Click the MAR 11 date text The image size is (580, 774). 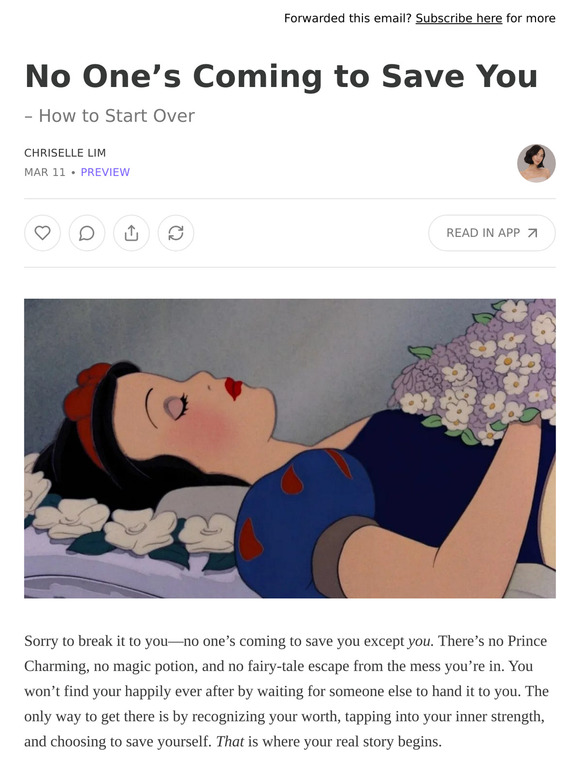(x=45, y=172)
